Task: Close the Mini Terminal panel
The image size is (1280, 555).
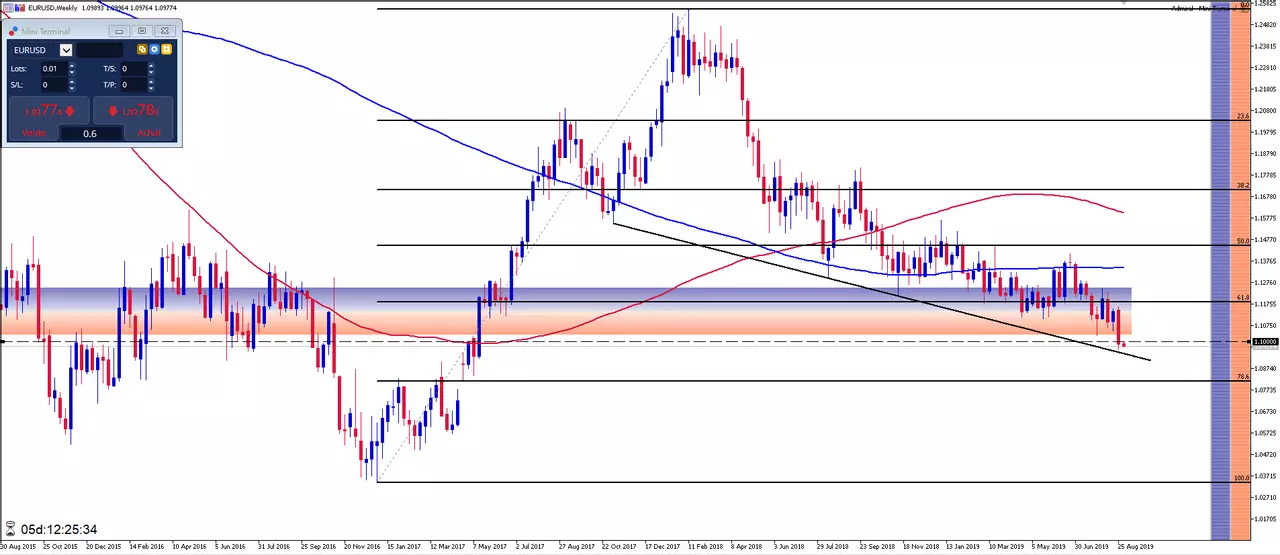Action: (x=165, y=31)
